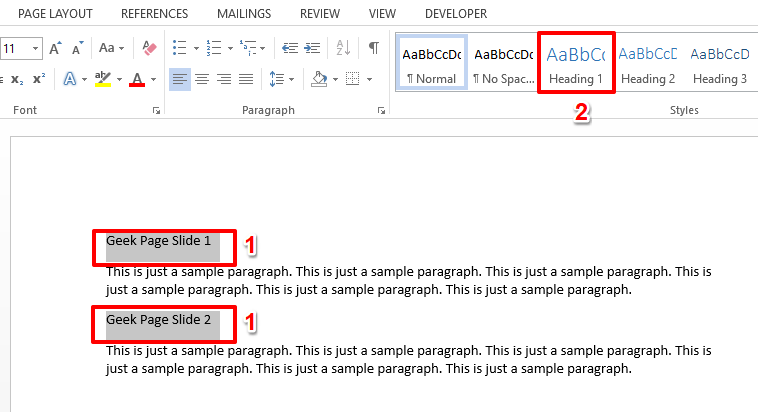
Task: Align text right
Action: coord(224,79)
